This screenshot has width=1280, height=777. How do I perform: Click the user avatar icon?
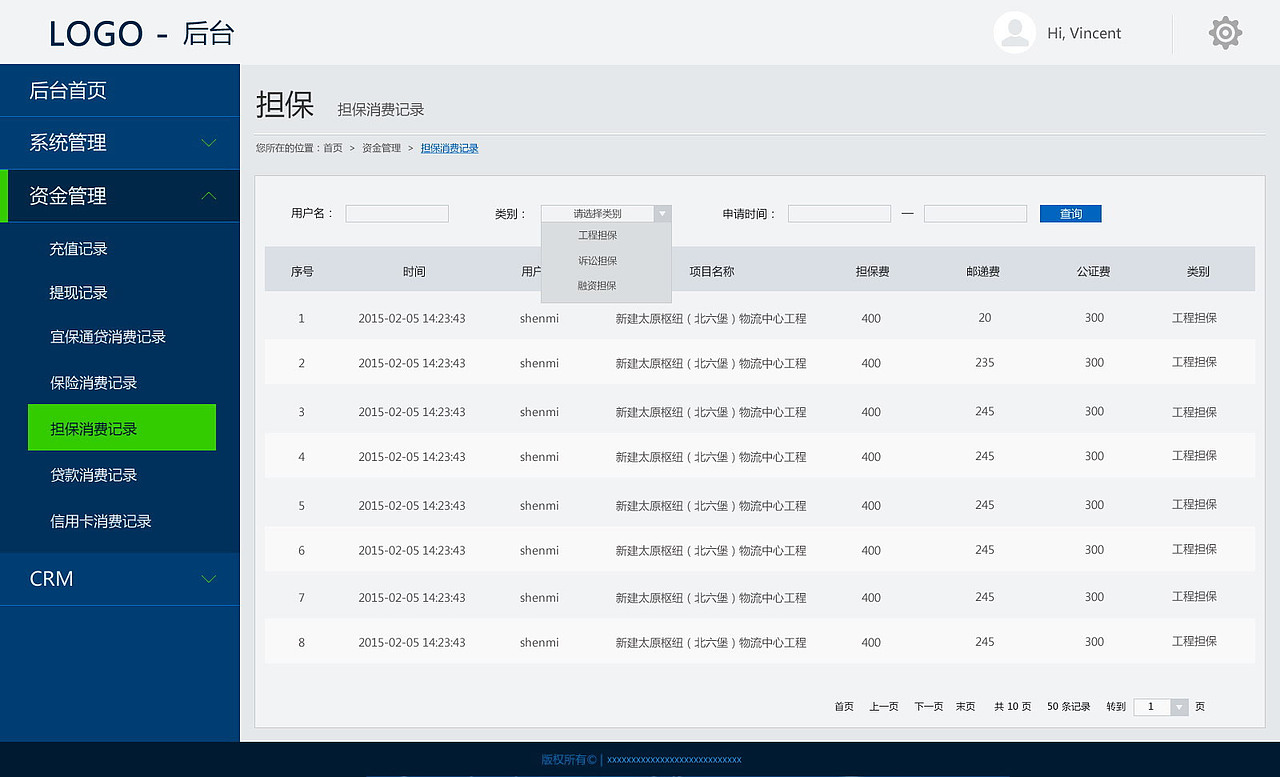(x=1014, y=33)
